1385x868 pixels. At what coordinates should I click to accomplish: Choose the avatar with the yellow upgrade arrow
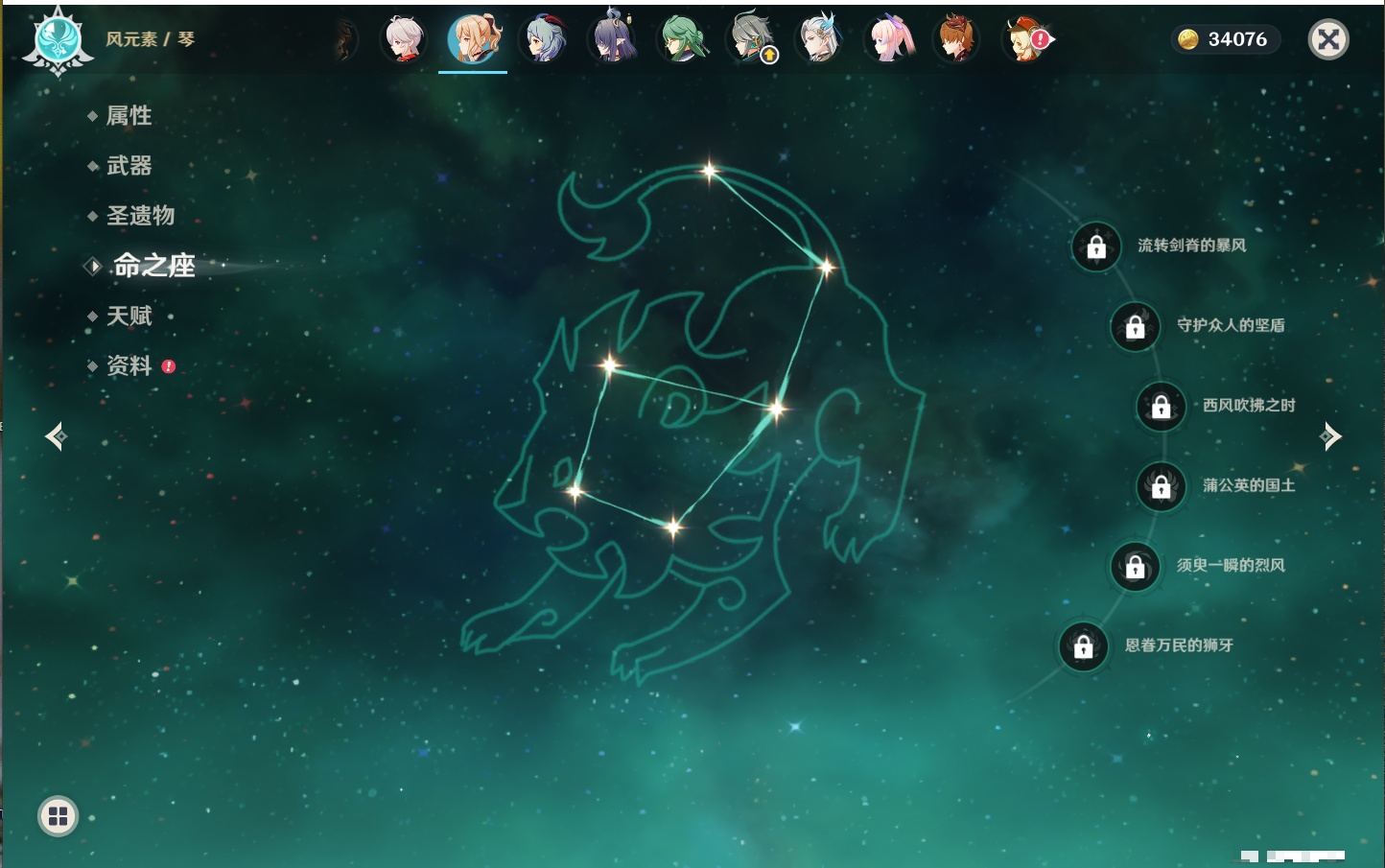point(751,39)
